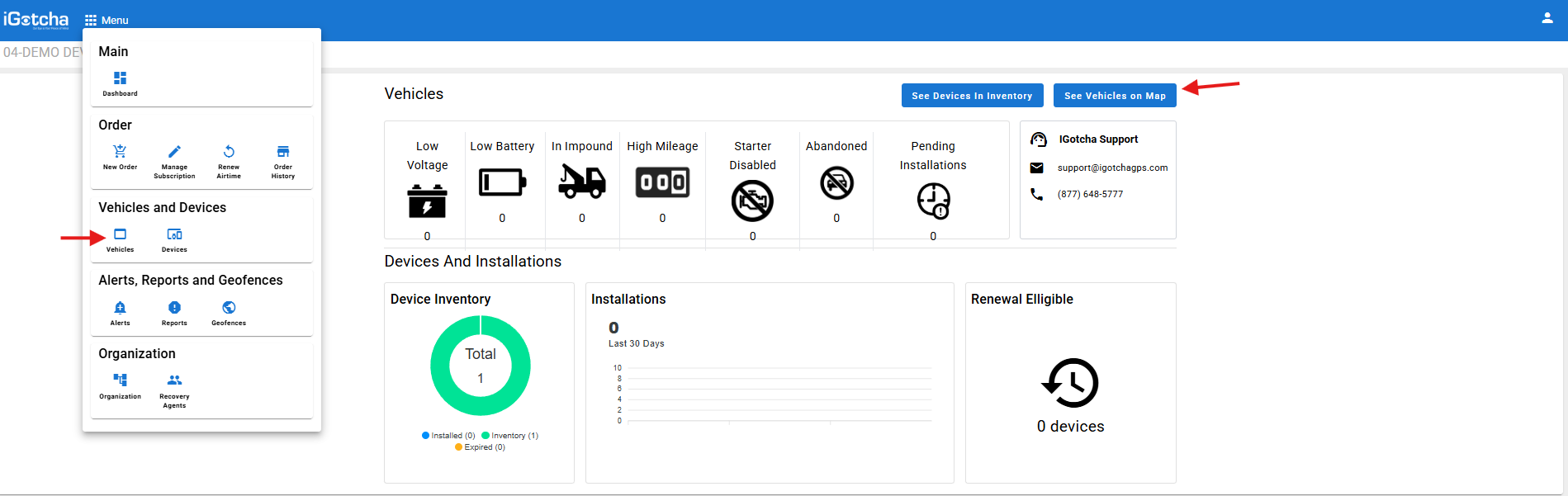Image resolution: width=1568 pixels, height=496 pixels.
Task: Toggle Inventory legend item in chart
Action: tap(509, 436)
